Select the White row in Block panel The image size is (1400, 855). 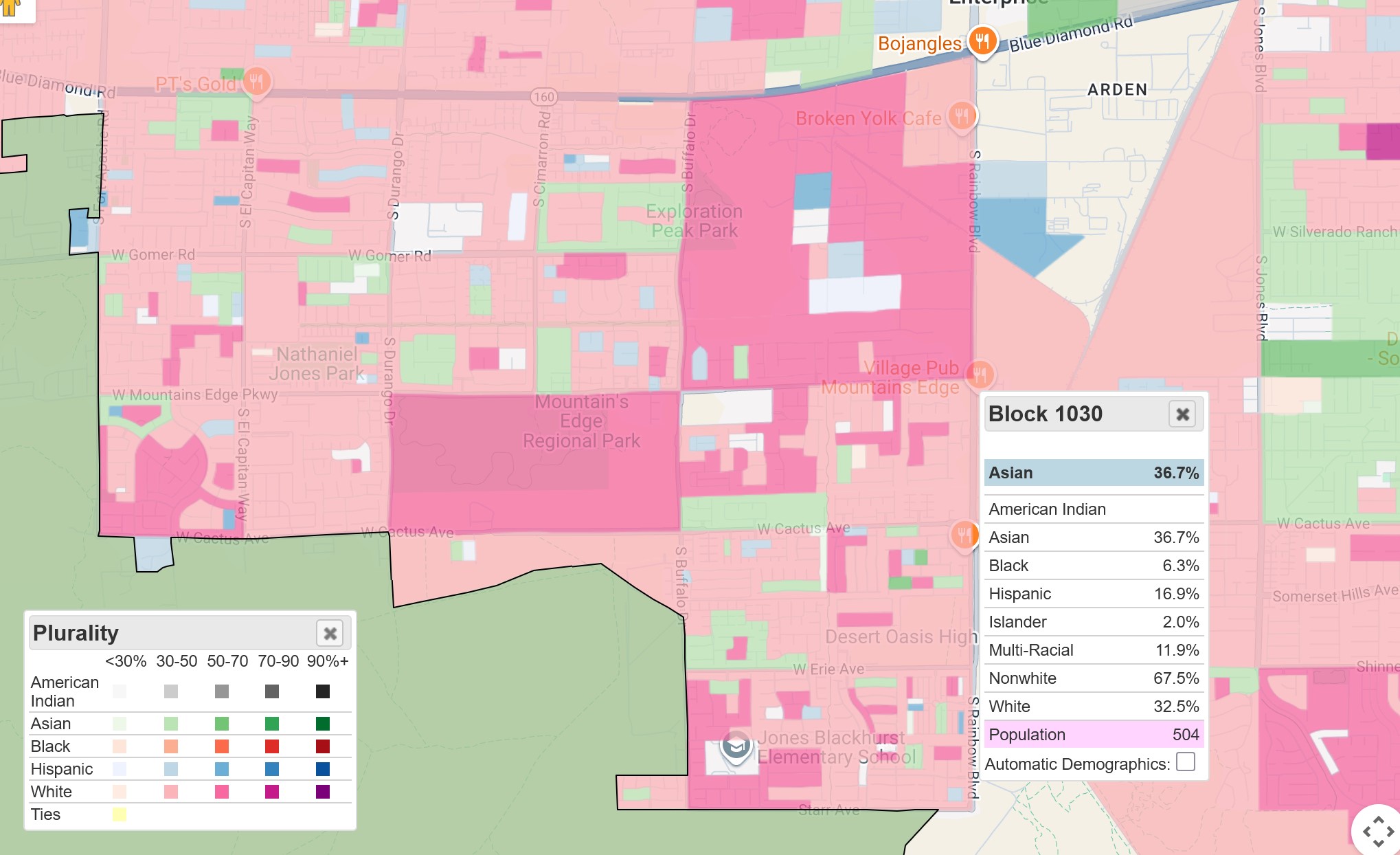pyautogui.click(x=1094, y=707)
